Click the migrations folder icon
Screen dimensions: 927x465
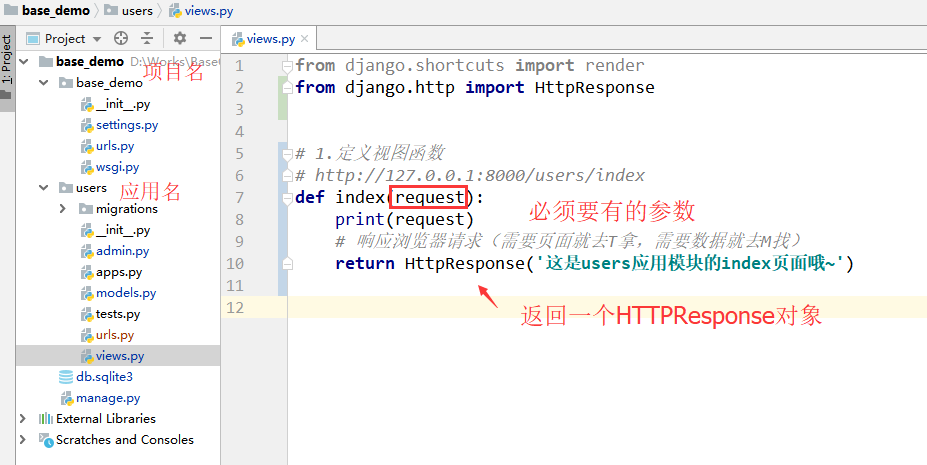(86, 209)
